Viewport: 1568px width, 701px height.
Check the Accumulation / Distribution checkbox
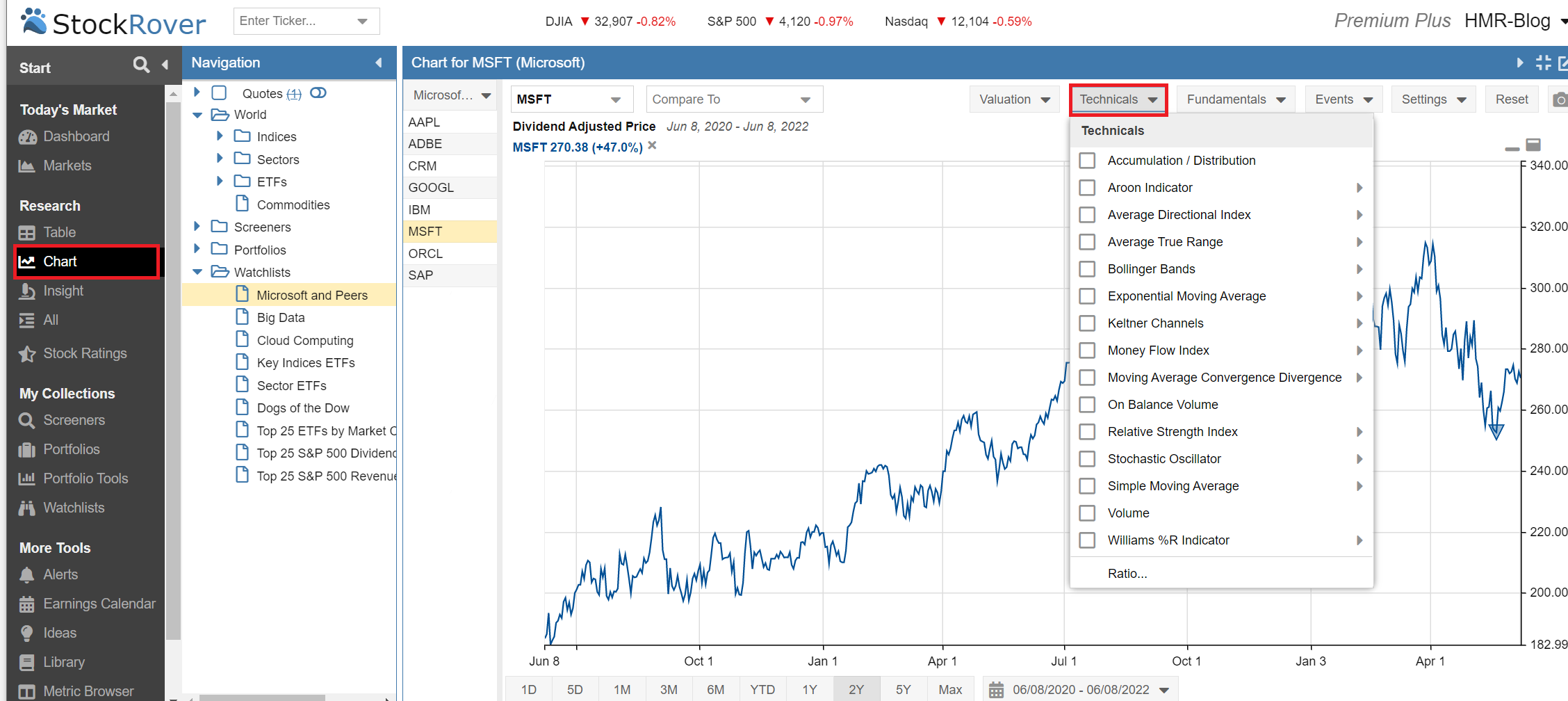click(1087, 161)
